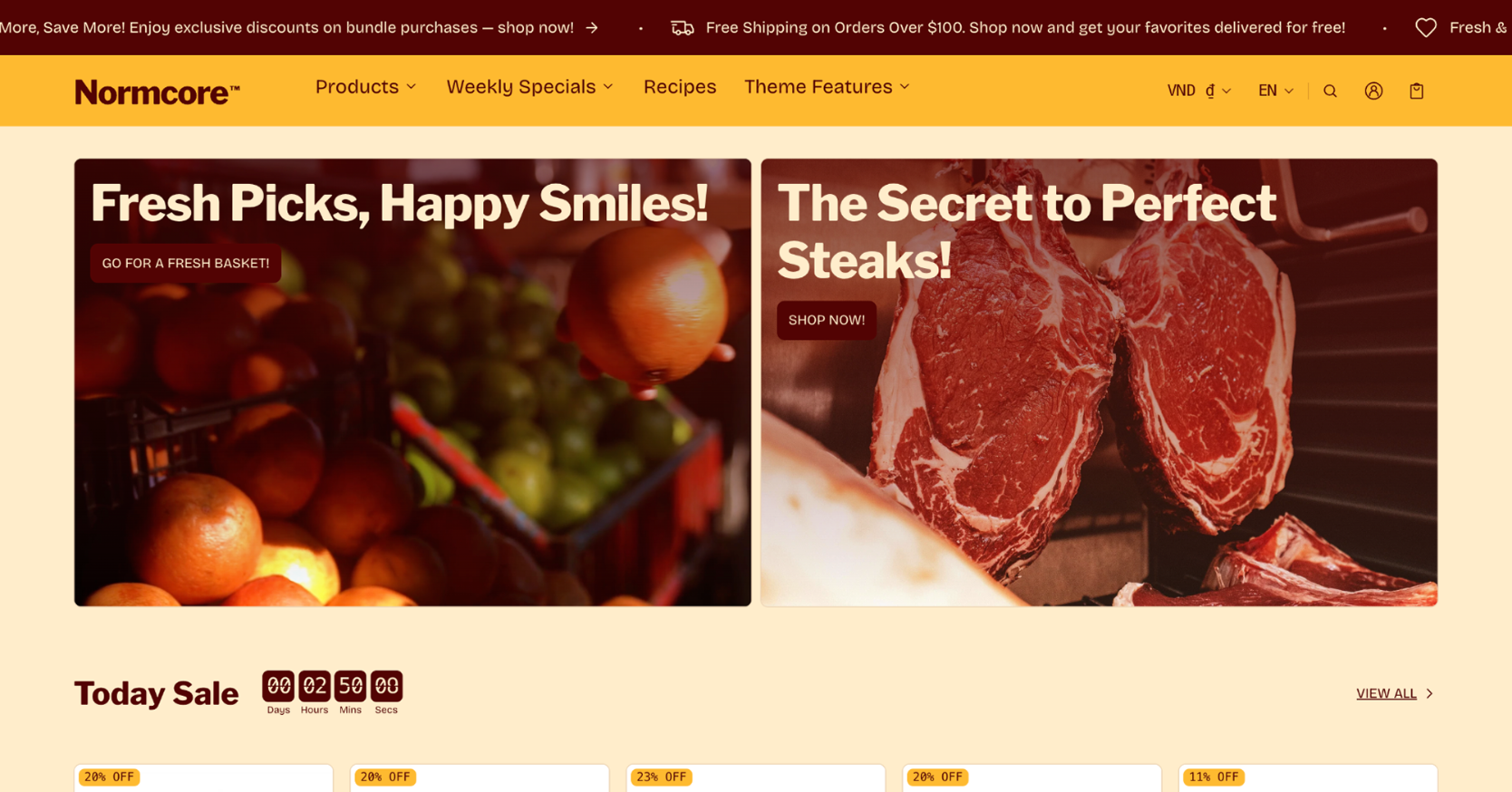Click the Go For A Fresh Basket button
The width and height of the screenshot is (1512, 792).
coord(186,264)
